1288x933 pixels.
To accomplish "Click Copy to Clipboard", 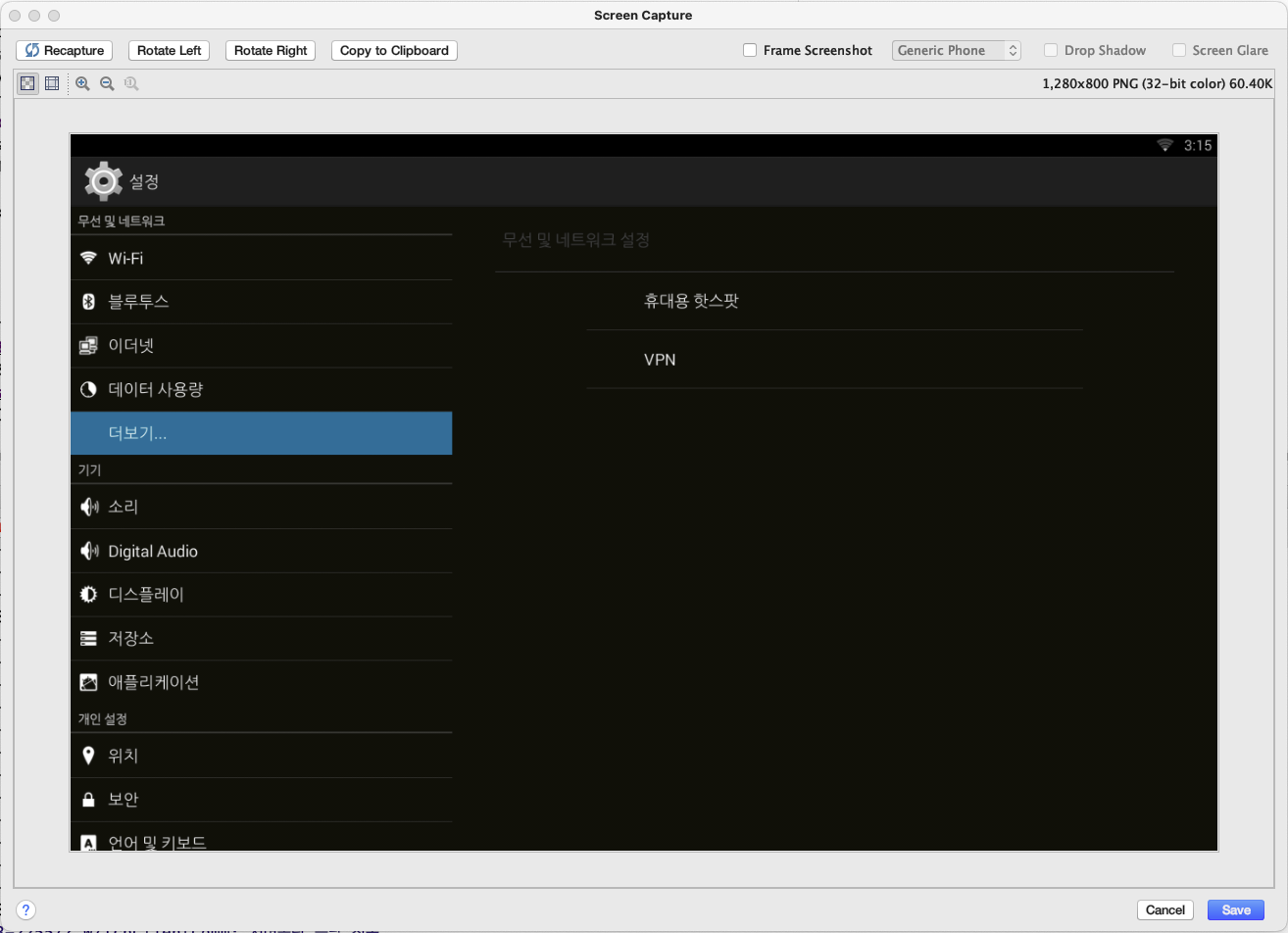I will tap(394, 50).
